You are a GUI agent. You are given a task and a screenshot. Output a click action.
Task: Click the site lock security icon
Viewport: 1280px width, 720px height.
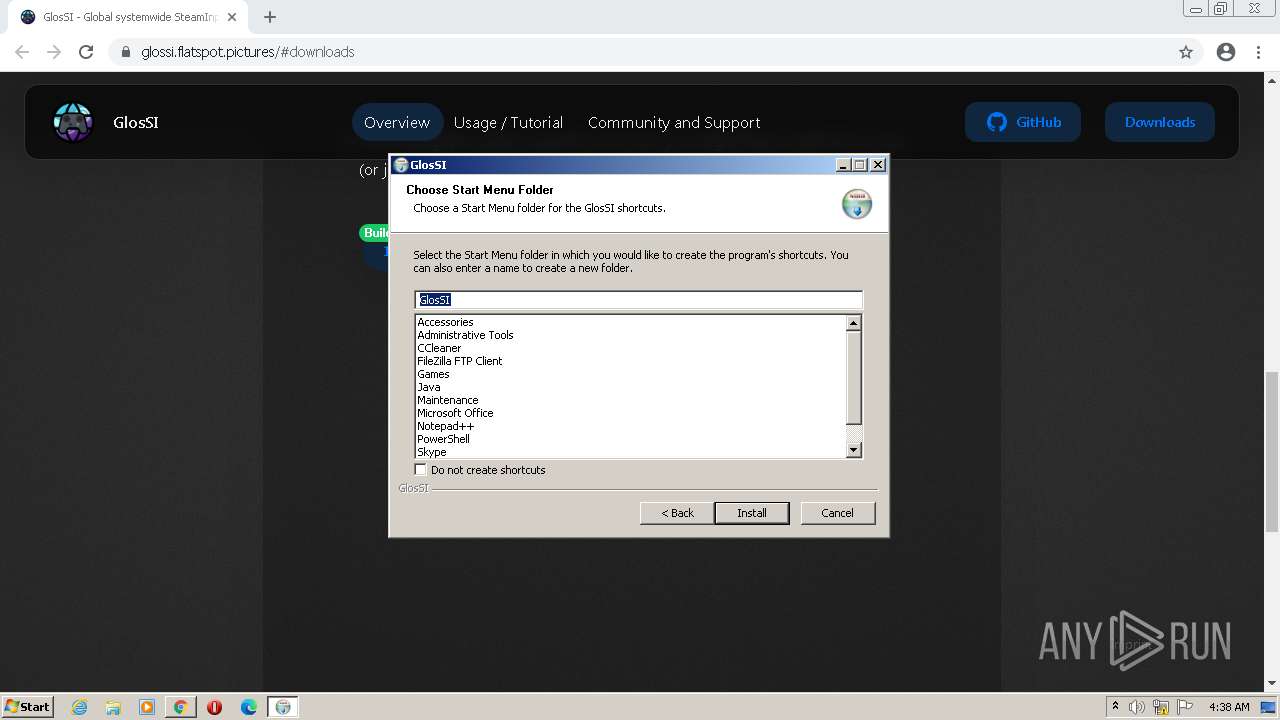point(125,52)
